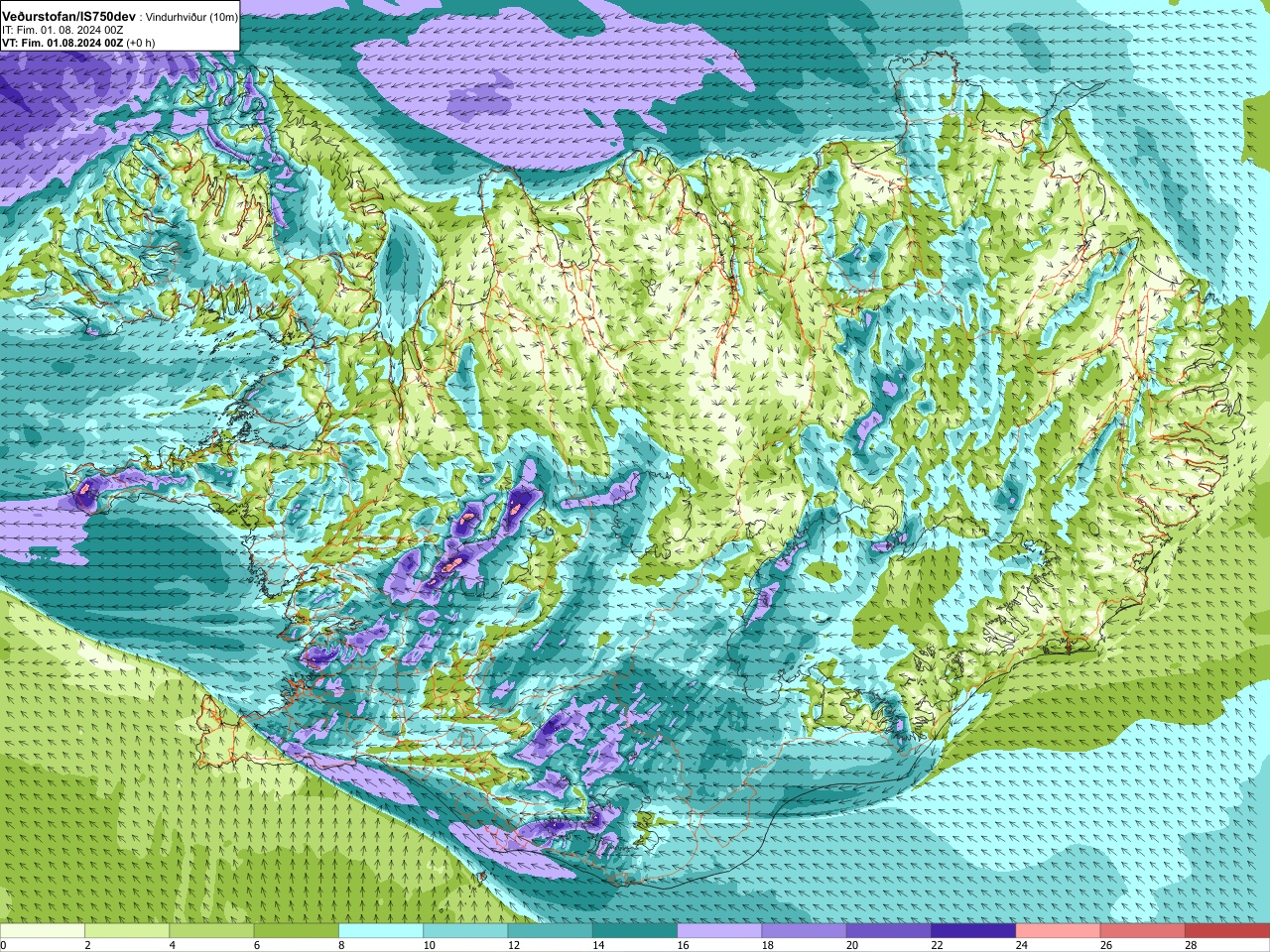Click the VT: Fim. 01.08.2024 00Z line
Screen dimensions: 1270x952
[63, 43]
